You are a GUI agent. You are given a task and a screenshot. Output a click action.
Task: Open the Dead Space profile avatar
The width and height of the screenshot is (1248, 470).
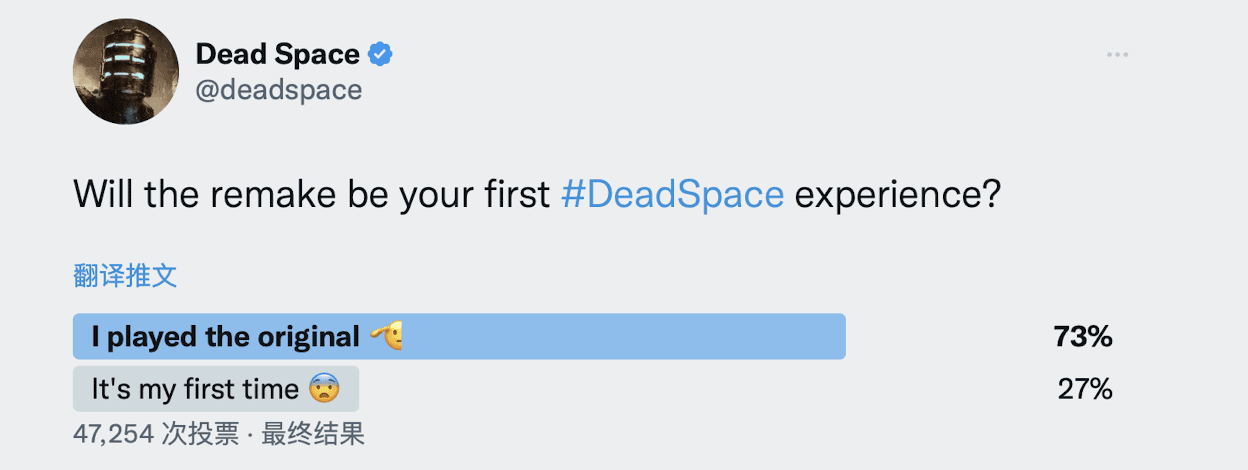(x=125, y=73)
